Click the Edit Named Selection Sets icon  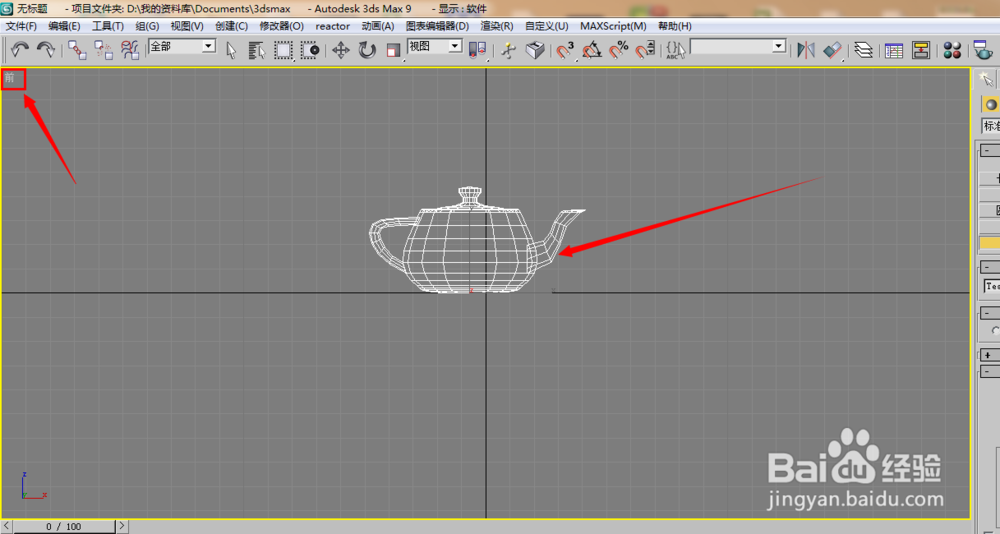tap(676, 50)
